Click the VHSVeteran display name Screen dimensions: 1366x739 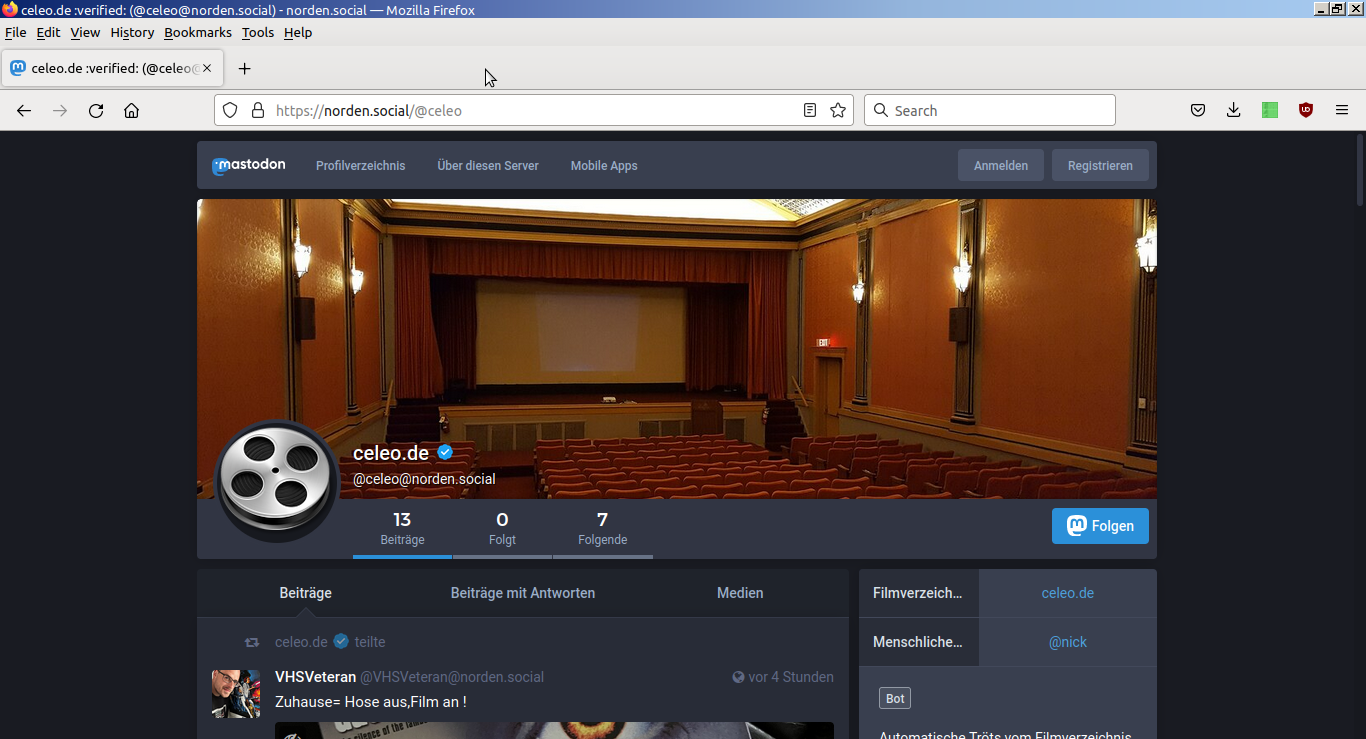point(315,677)
